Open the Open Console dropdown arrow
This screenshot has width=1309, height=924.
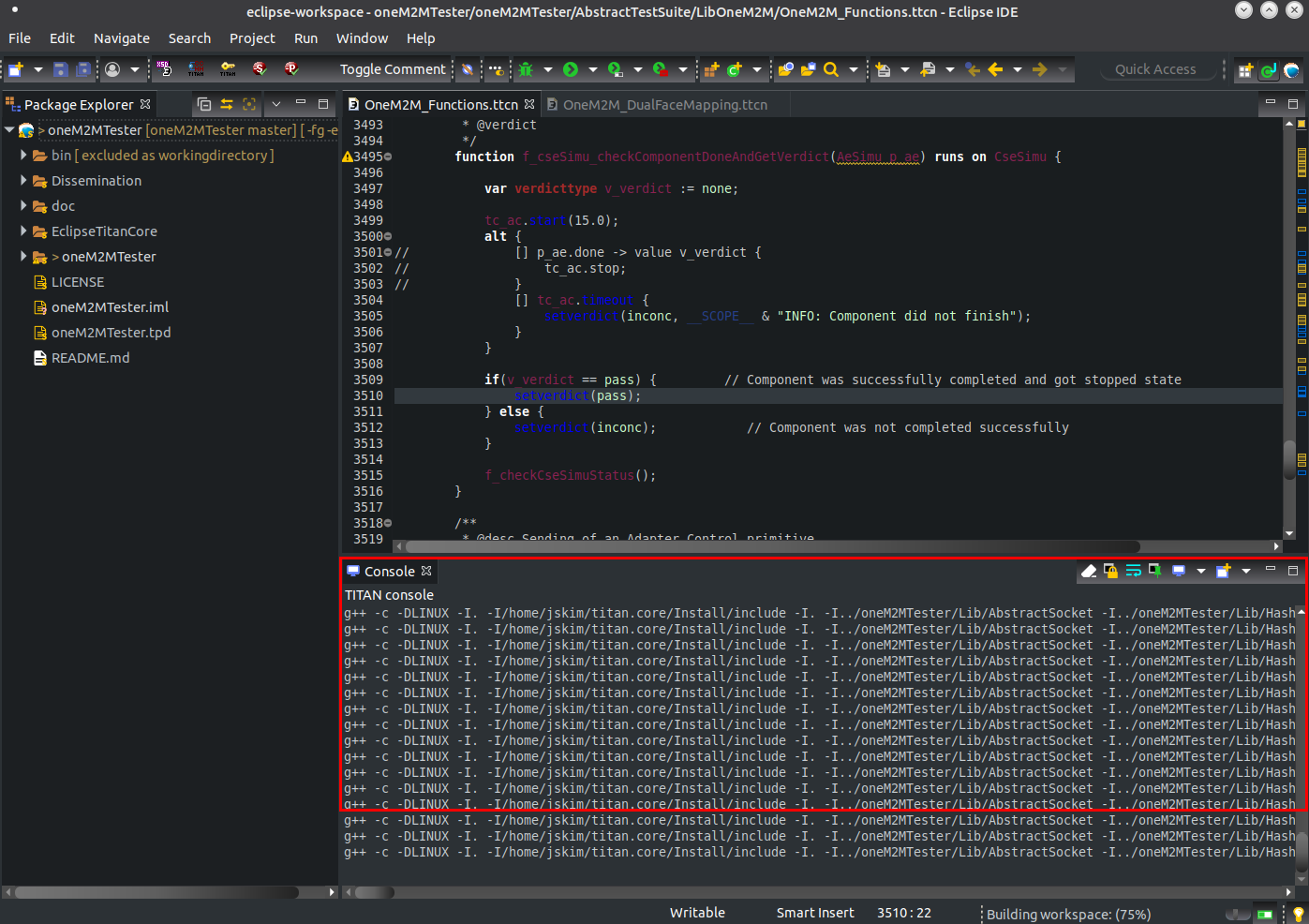pyautogui.click(x=1246, y=571)
